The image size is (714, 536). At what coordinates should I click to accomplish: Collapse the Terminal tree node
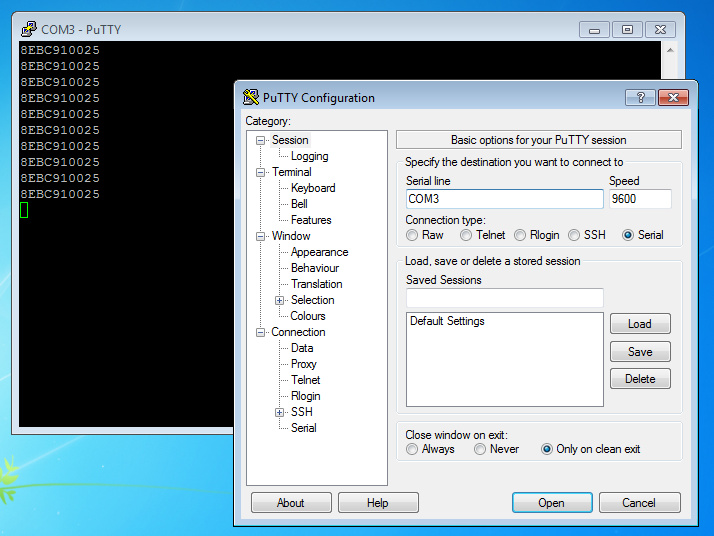260,172
